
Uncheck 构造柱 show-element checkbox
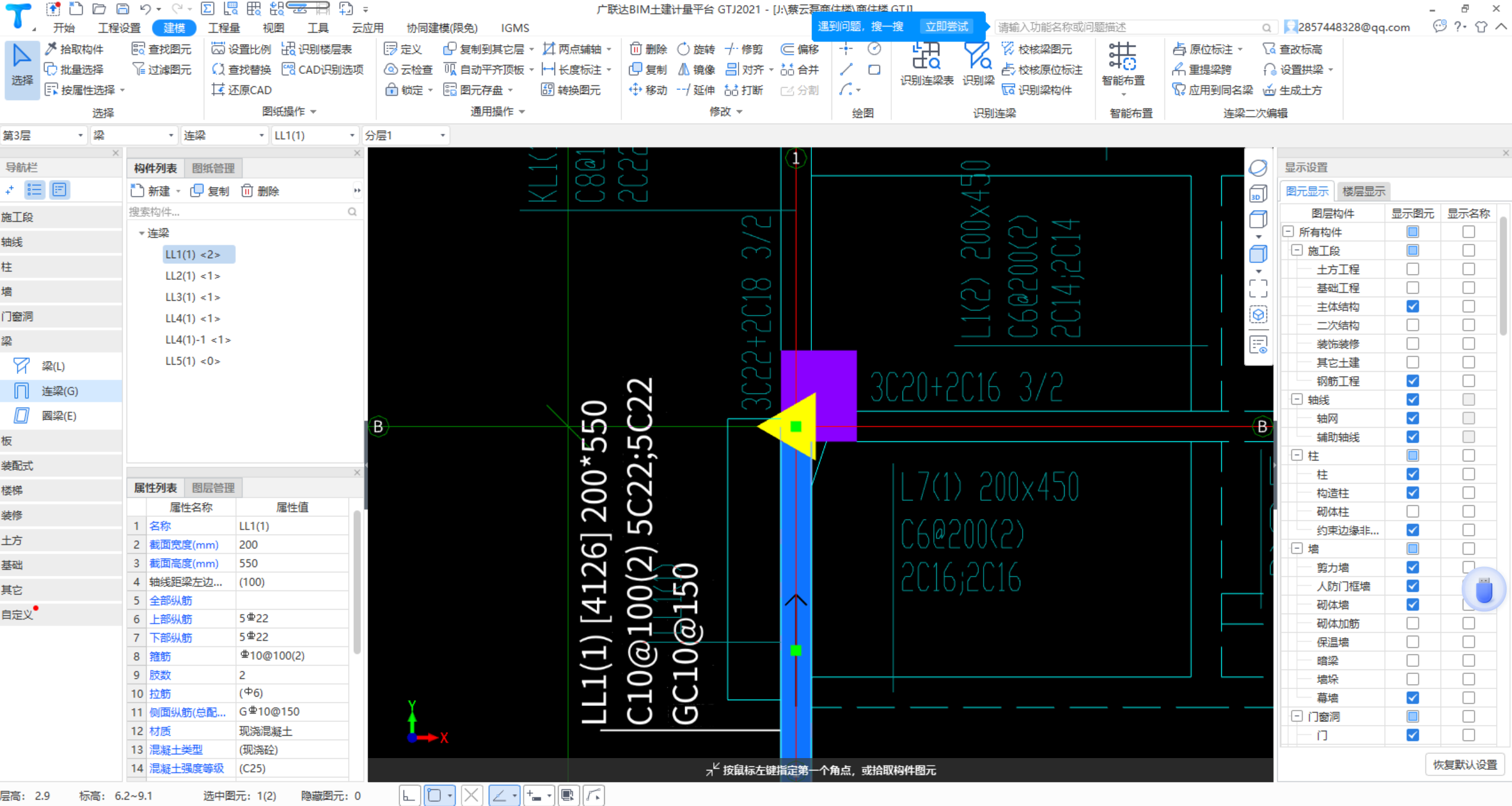pyautogui.click(x=1413, y=493)
